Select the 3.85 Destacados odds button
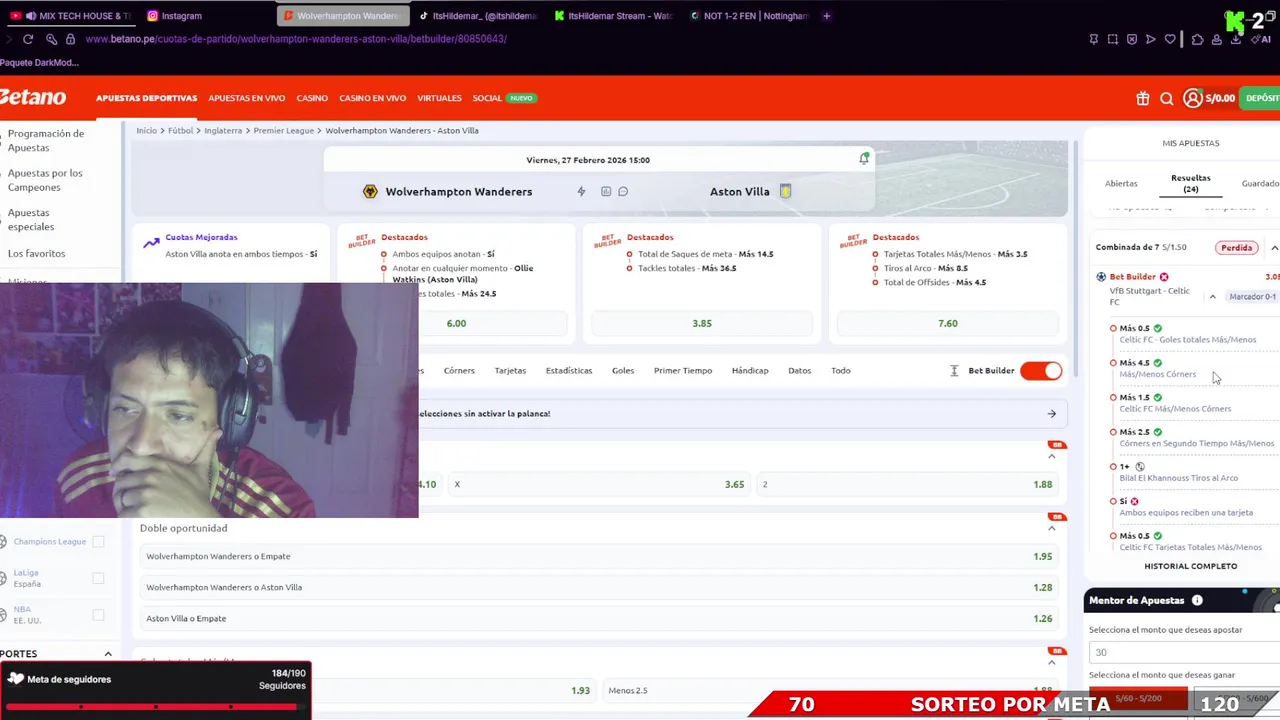 tap(702, 324)
